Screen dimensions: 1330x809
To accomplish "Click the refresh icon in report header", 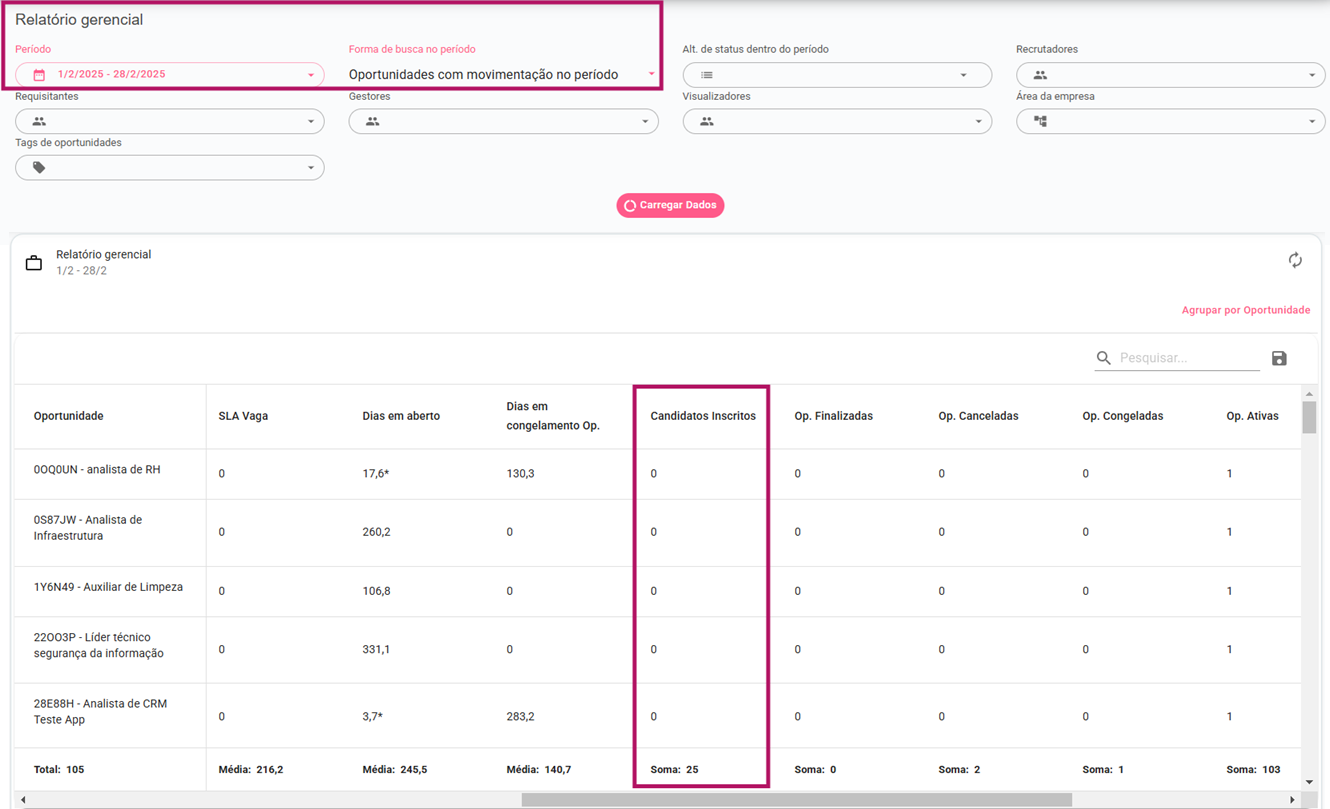I will 1295,260.
